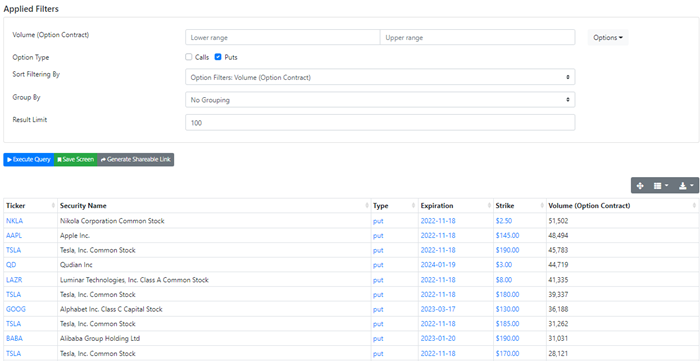700x361 pixels.
Task: Open the AAPL ticker link
Action: click(14, 235)
